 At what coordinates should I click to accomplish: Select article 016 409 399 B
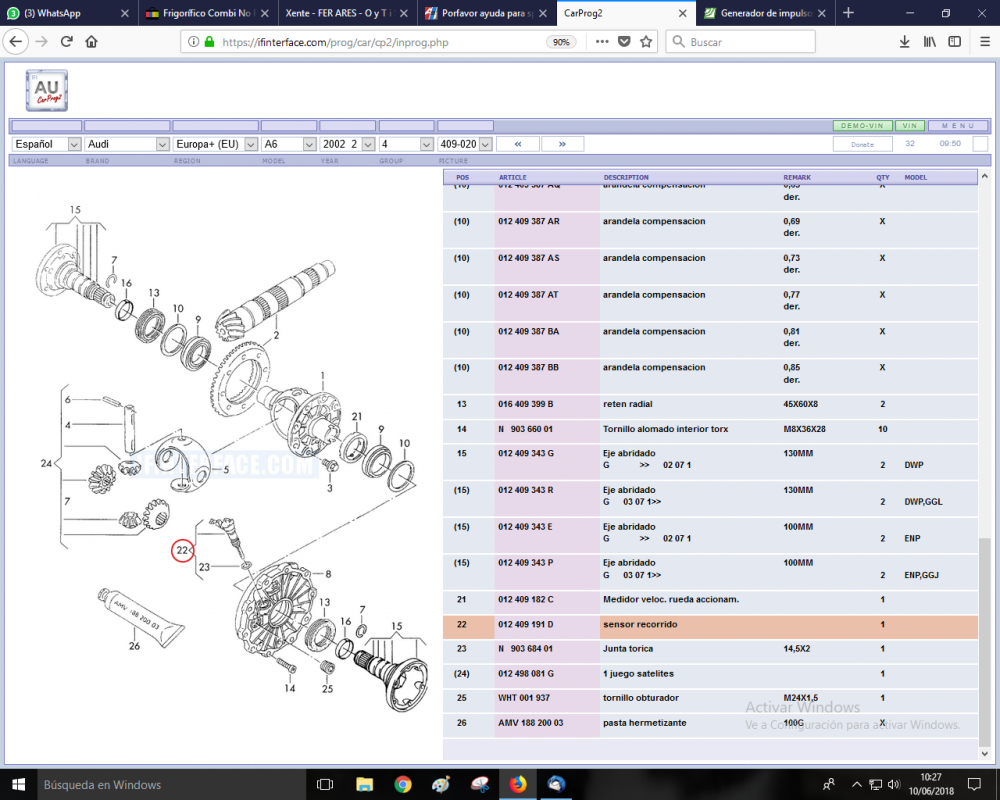tap(526, 404)
